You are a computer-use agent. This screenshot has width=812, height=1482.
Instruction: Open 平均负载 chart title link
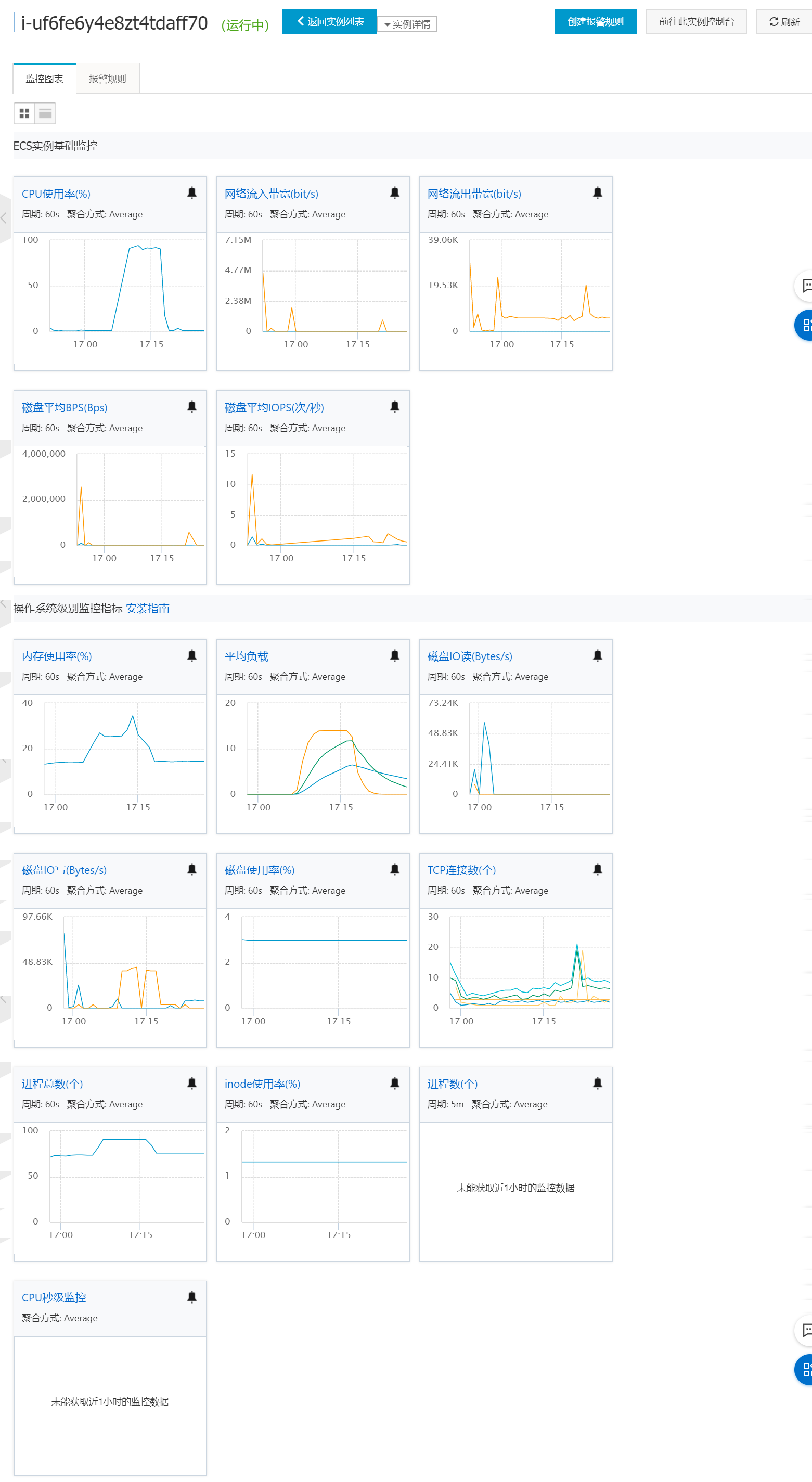click(246, 656)
